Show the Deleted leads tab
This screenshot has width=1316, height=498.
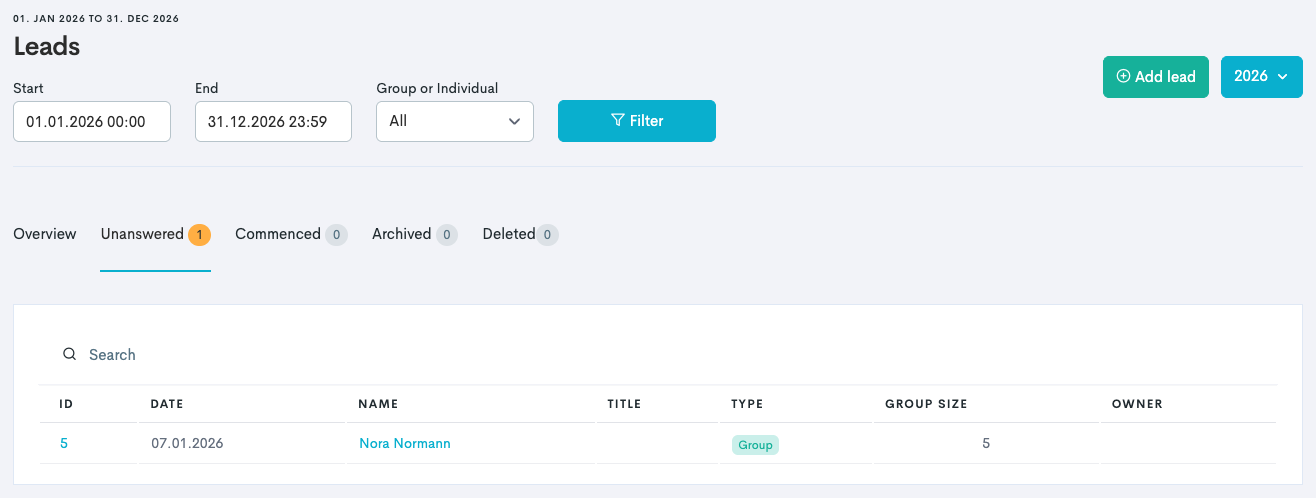point(509,234)
